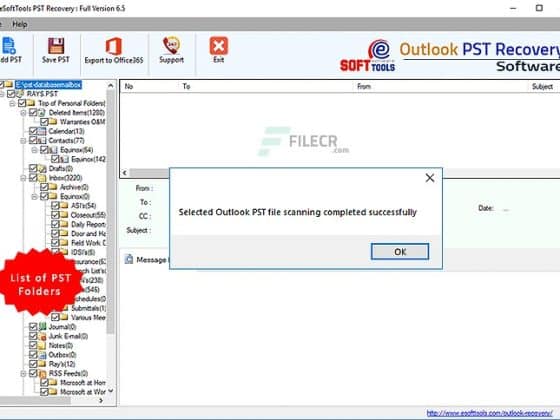Click the Ray's(12) folder icon

(42, 364)
